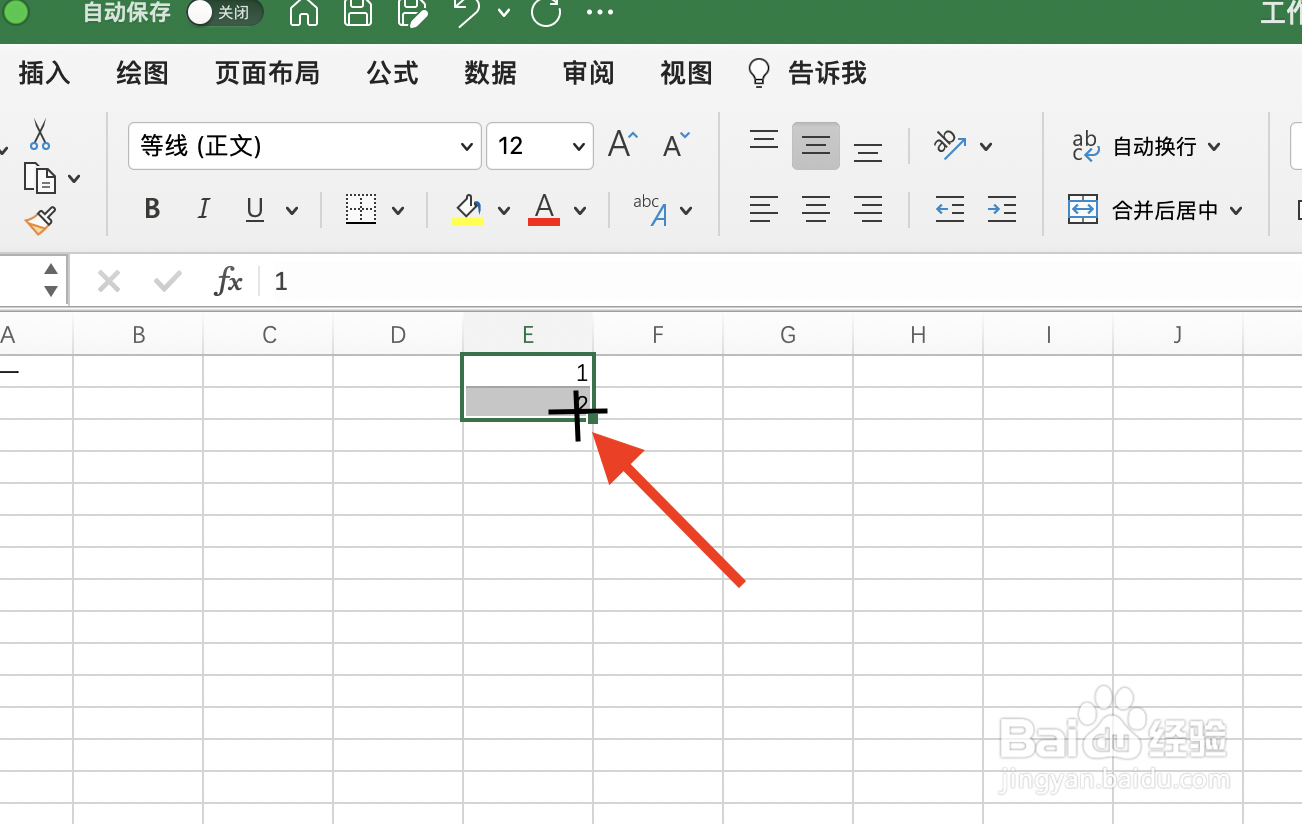
Task: Click the increase font size icon
Action: tap(618, 144)
